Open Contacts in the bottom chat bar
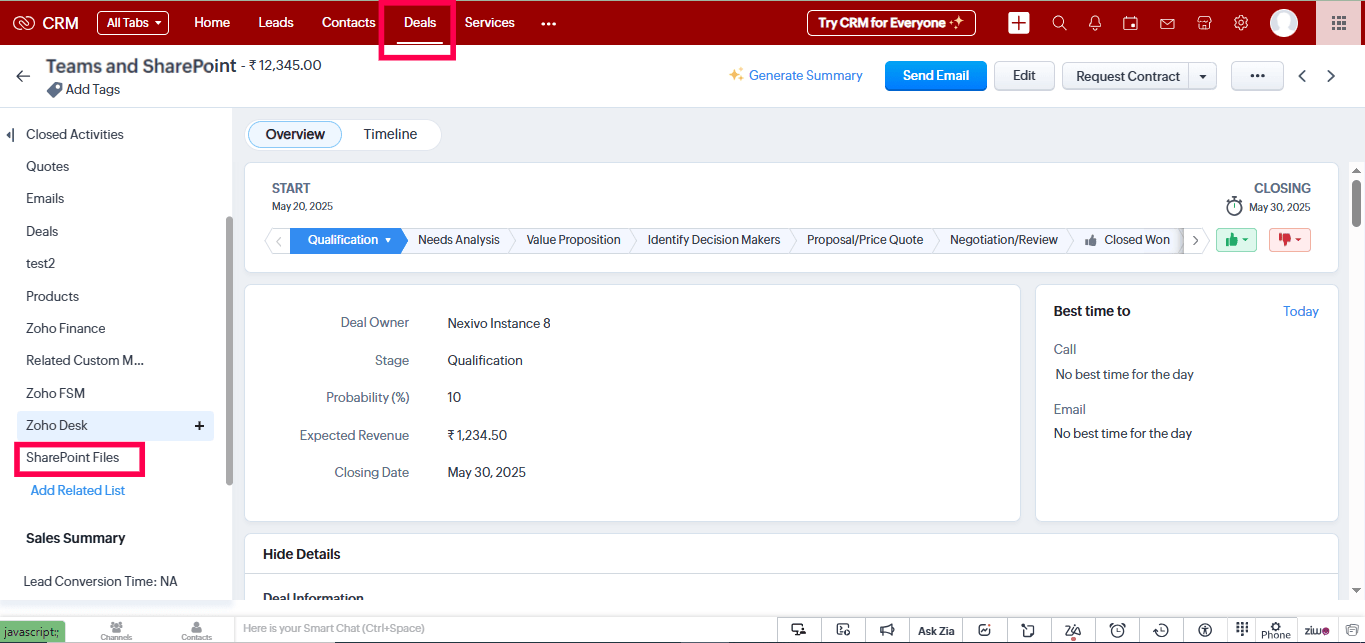1365x643 pixels. point(196,630)
